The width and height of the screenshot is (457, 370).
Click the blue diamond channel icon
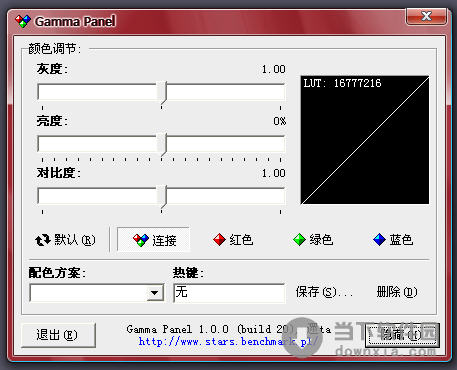(x=379, y=240)
